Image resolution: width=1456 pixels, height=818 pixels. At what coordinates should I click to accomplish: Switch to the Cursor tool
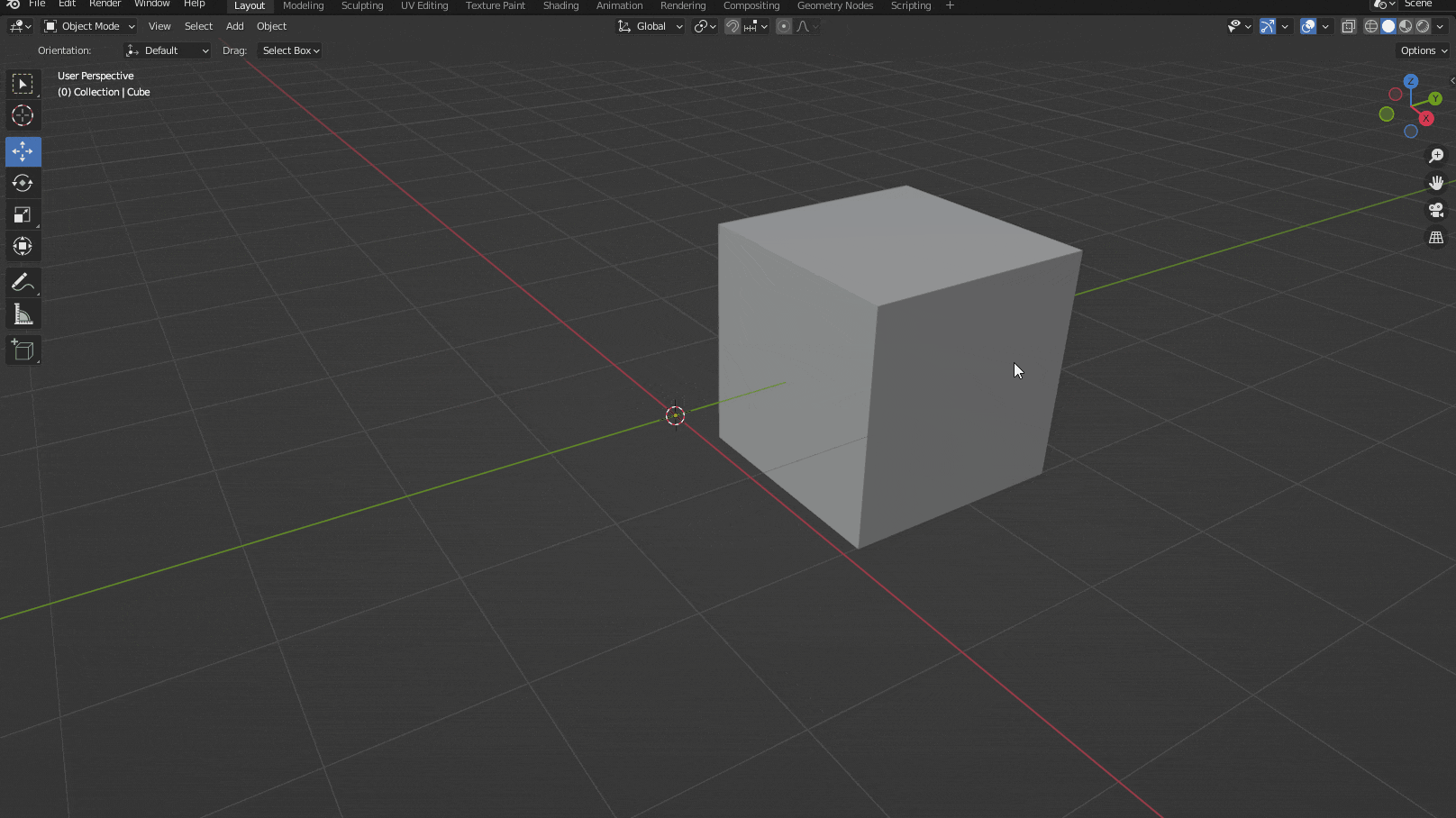[x=23, y=115]
